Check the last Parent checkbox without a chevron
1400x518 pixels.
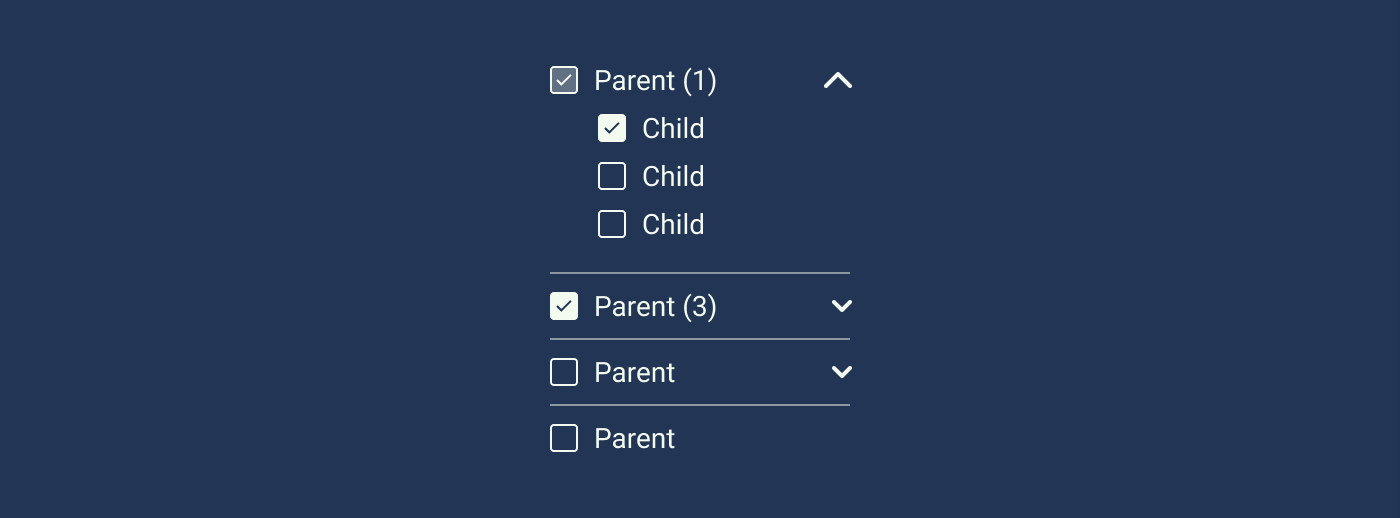tap(564, 438)
